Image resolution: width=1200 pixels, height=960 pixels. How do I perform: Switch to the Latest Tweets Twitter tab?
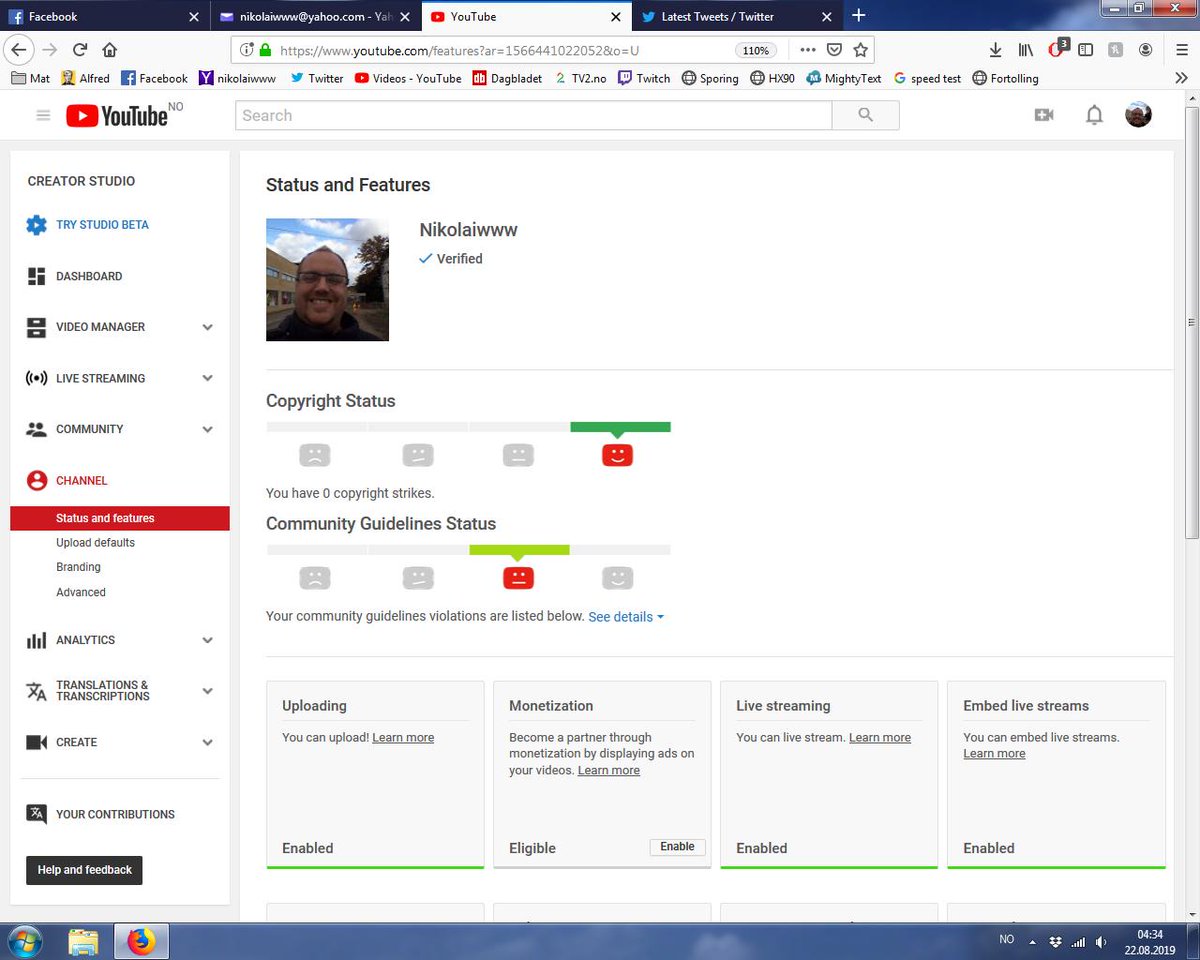[736, 16]
